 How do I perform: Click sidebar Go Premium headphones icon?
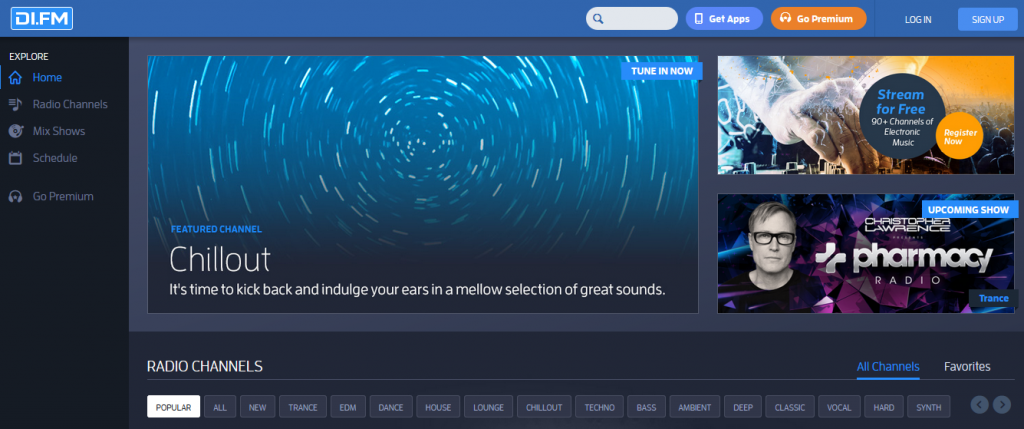(x=16, y=197)
